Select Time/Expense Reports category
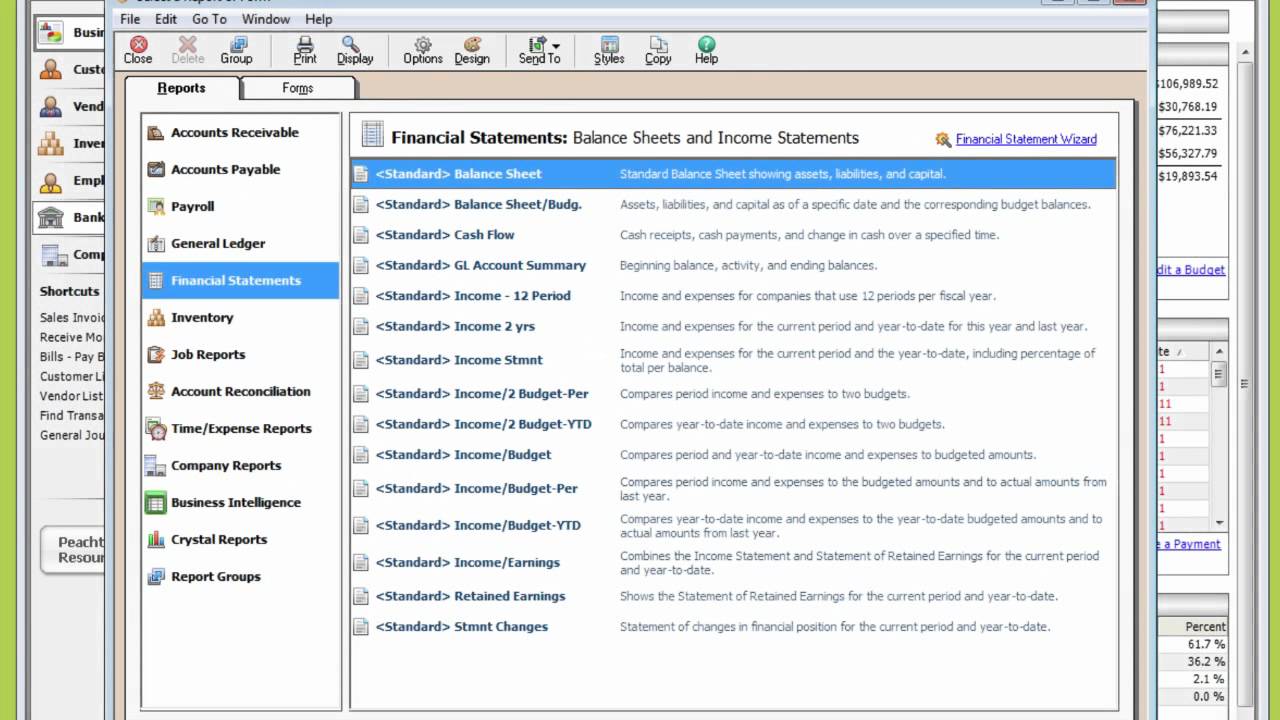The width and height of the screenshot is (1280, 720). point(240,428)
